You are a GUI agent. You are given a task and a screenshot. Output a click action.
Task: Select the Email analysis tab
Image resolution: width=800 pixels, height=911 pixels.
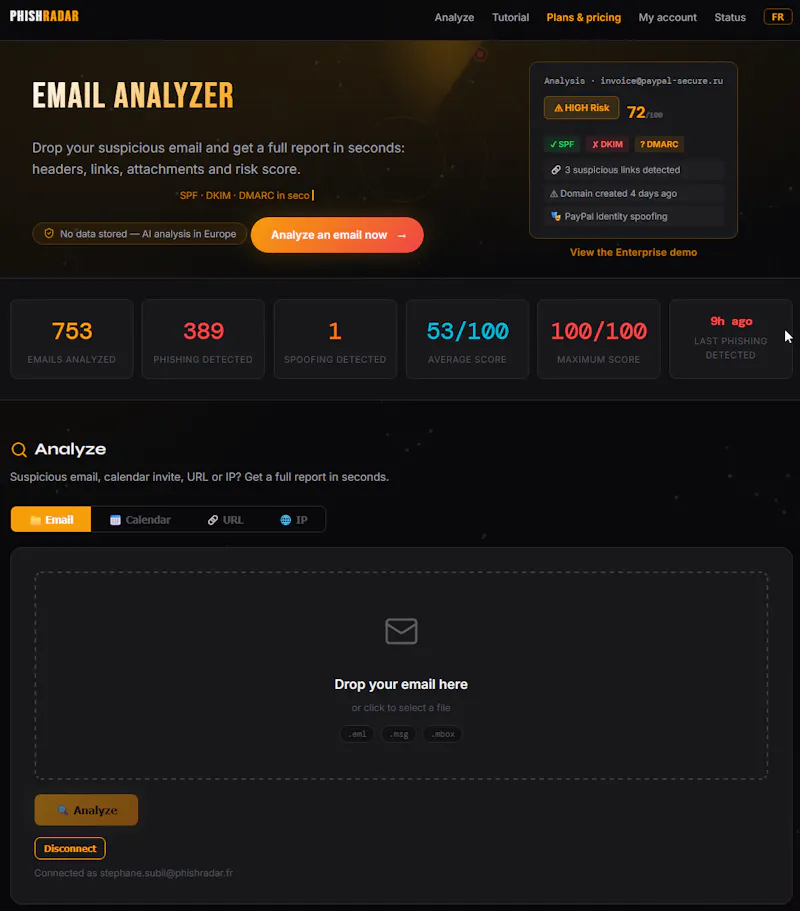pos(51,519)
